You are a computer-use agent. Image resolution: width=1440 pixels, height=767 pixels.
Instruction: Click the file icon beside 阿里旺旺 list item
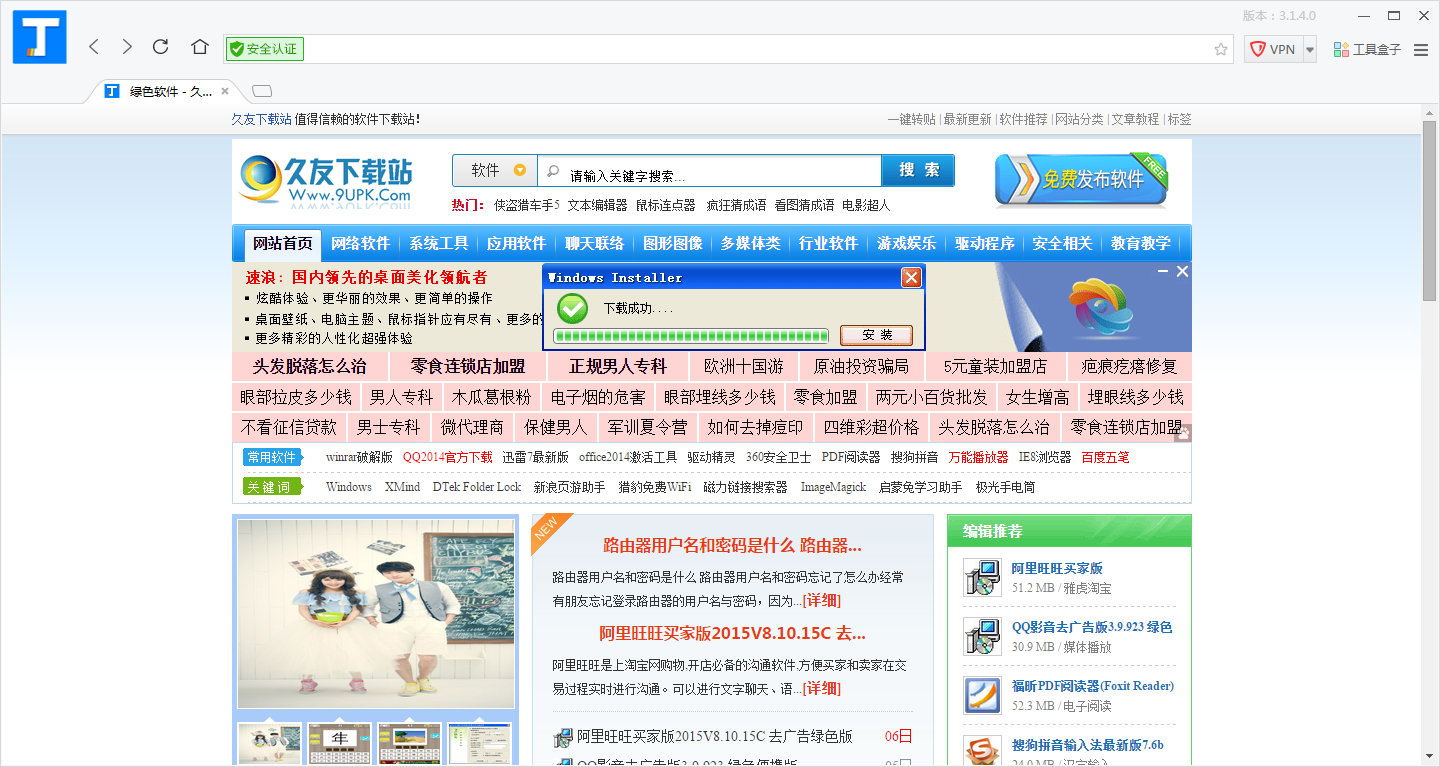563,737
